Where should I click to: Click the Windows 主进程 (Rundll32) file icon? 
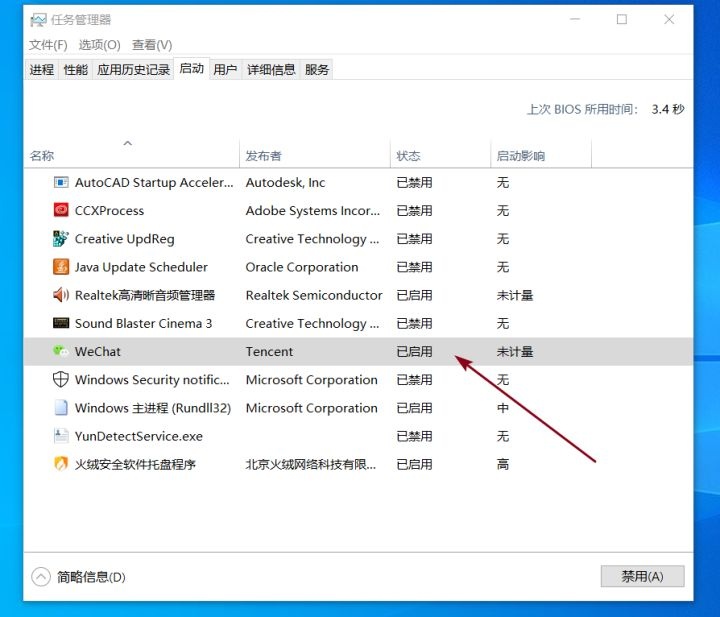pos(61,408)
